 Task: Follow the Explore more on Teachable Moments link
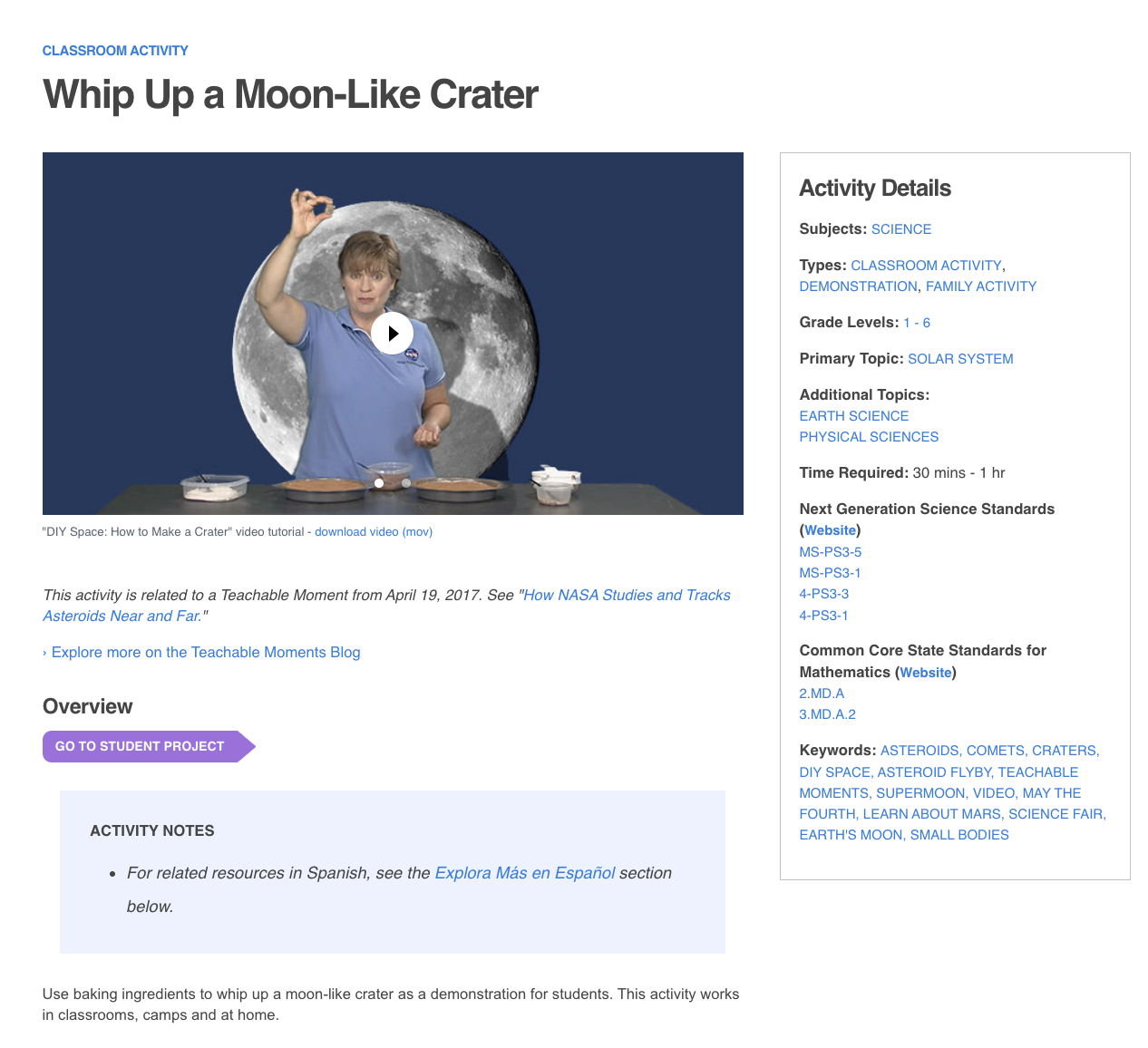click(205, 652)
